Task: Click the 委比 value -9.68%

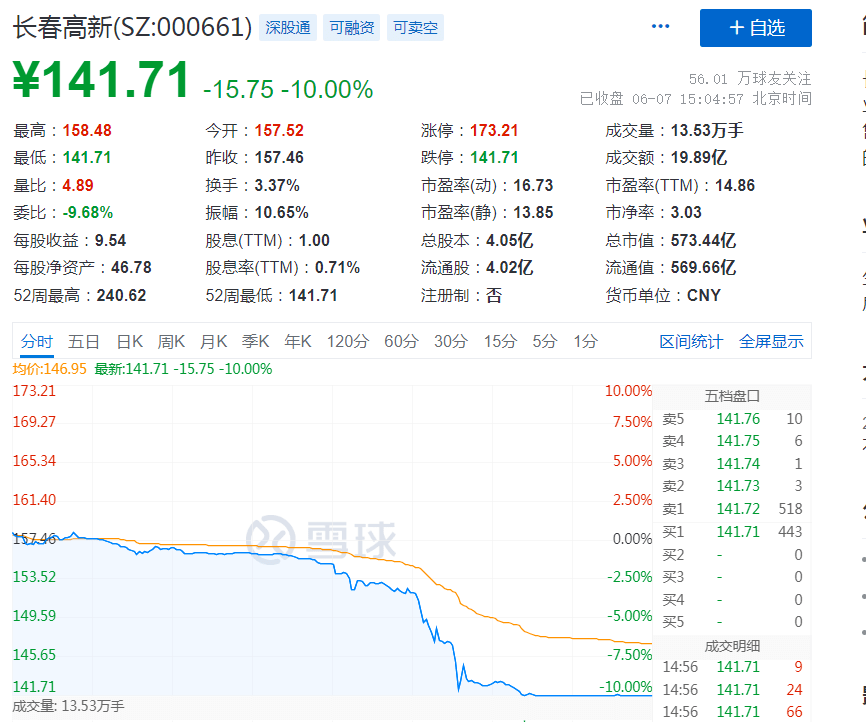Action: pos(88,212)
